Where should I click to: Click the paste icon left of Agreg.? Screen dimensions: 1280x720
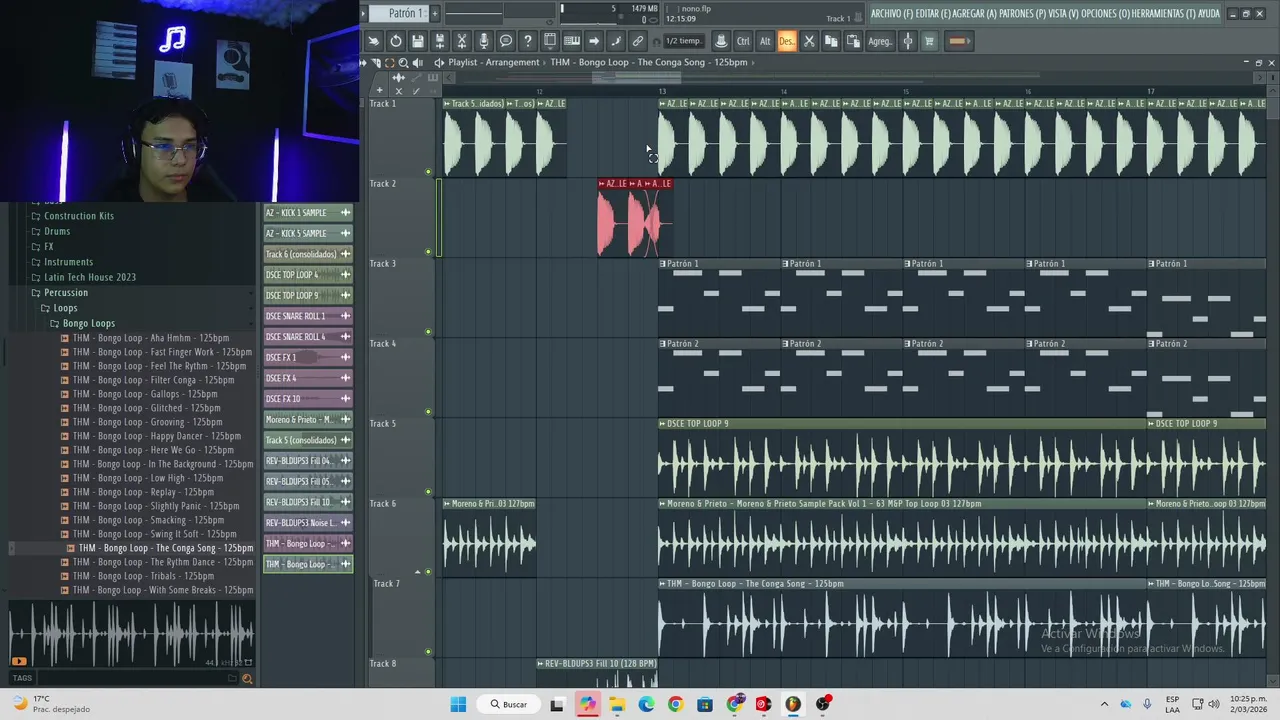pos(853,41)
